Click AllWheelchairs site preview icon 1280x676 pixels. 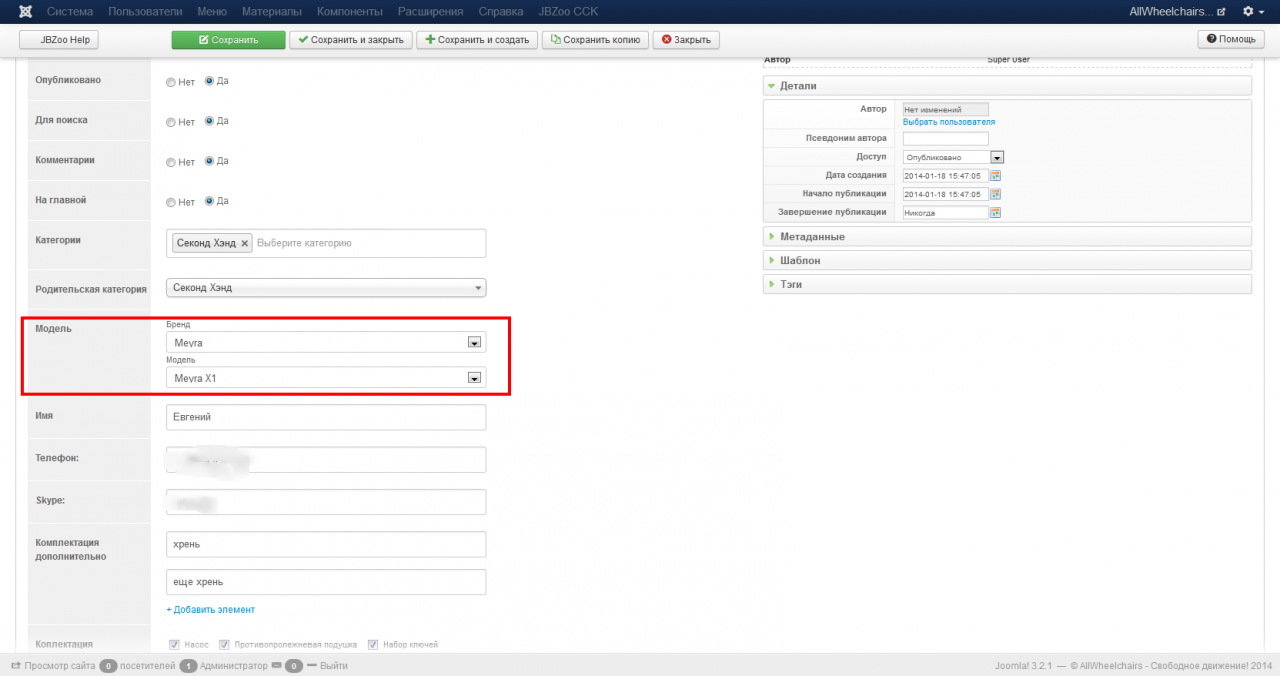point(1220,12)
